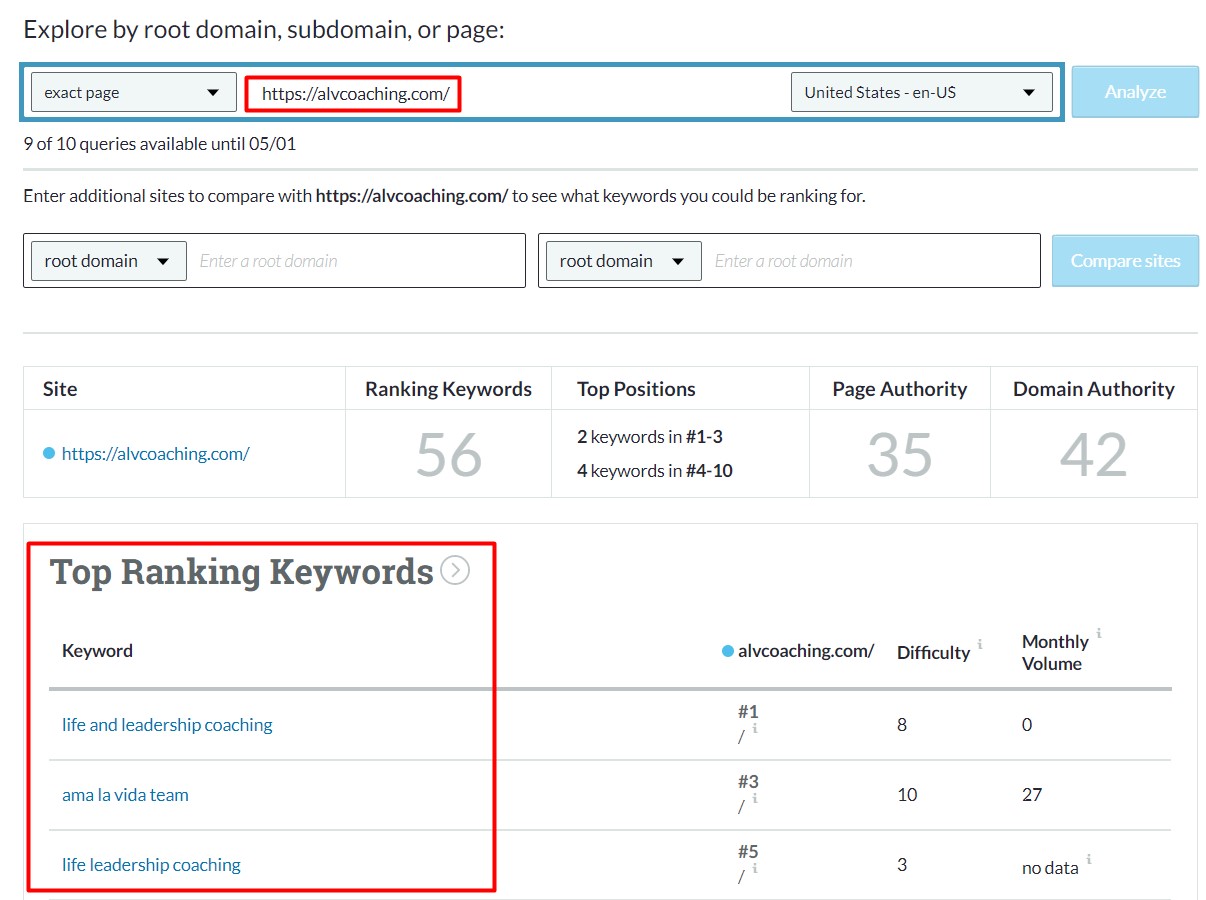Click the Compare sites button

click(x=1125, y=261)
